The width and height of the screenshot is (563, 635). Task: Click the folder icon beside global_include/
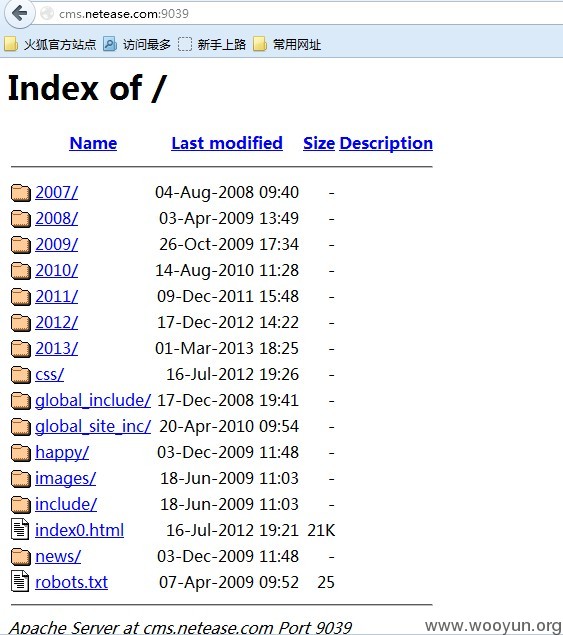pos(21,401)
